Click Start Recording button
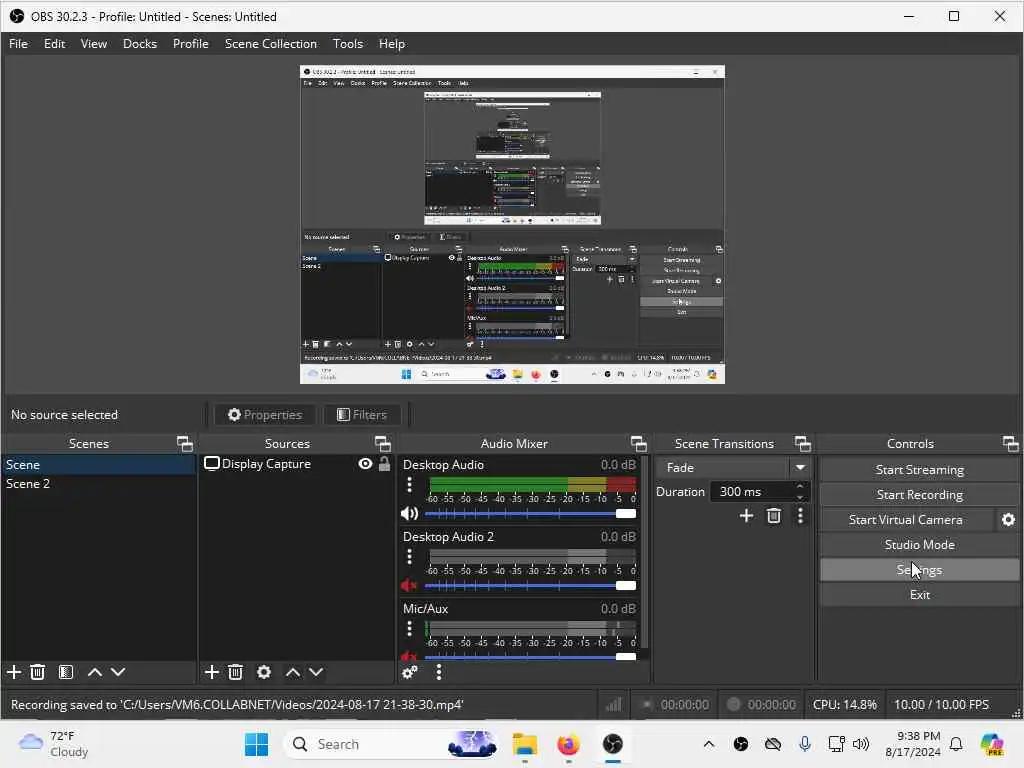The height and width of the screenshot is (768, 1024). click(x=920, y=494)
